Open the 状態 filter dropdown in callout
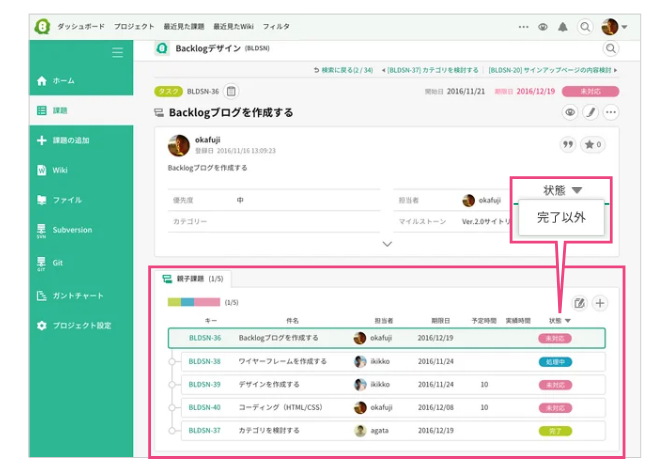661x472 pixels. coord(561,190)
